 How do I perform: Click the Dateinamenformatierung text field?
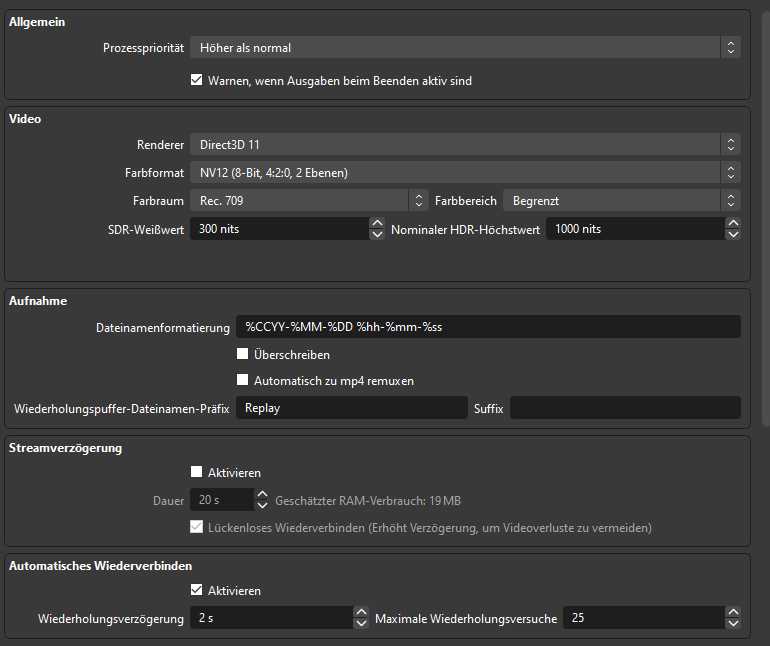(487, 327)
